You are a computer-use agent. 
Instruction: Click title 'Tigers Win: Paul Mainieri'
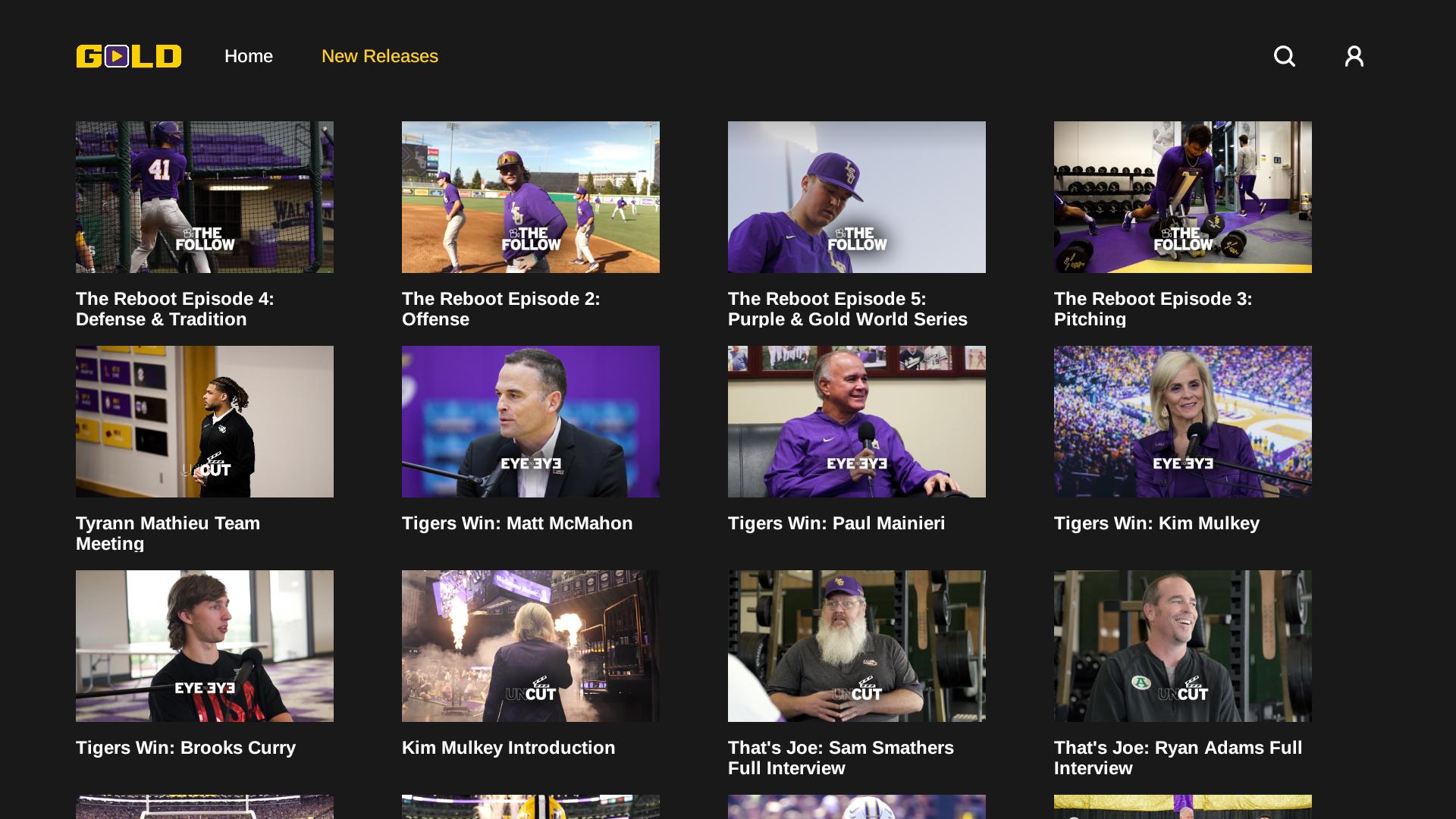(836, 523)
